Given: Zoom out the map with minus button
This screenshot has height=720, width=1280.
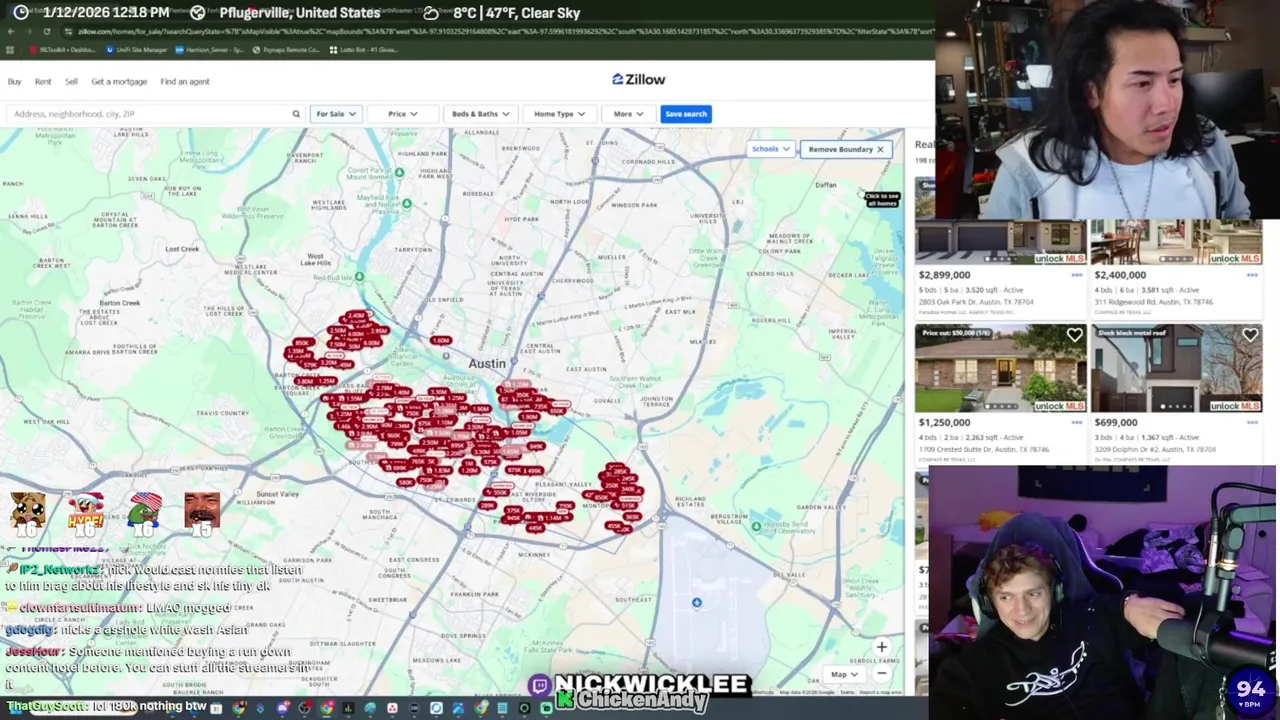Looking at the screenshot, I should (x=881, y=673).
